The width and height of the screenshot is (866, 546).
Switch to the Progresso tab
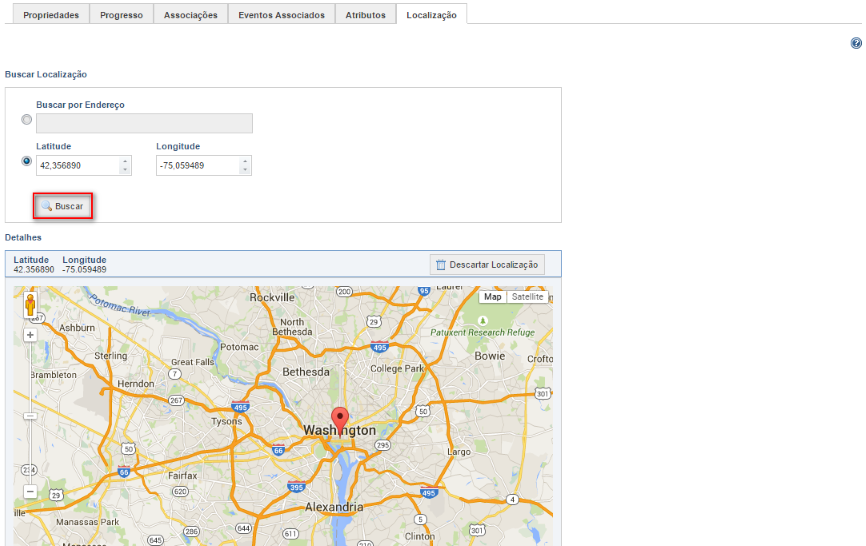click(x=121, y=15)
